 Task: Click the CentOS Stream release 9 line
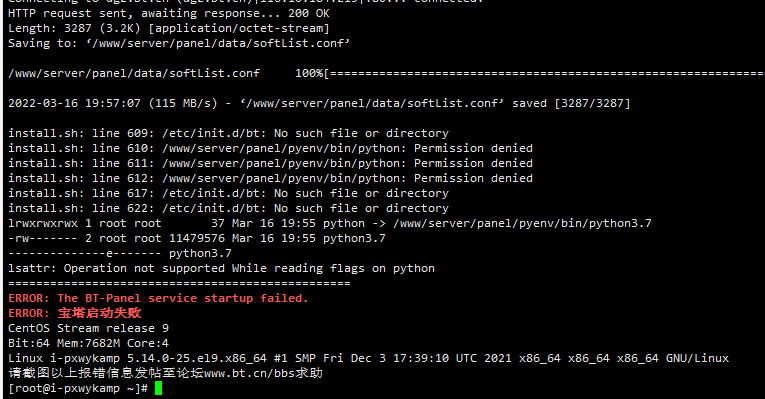point(88,328)
